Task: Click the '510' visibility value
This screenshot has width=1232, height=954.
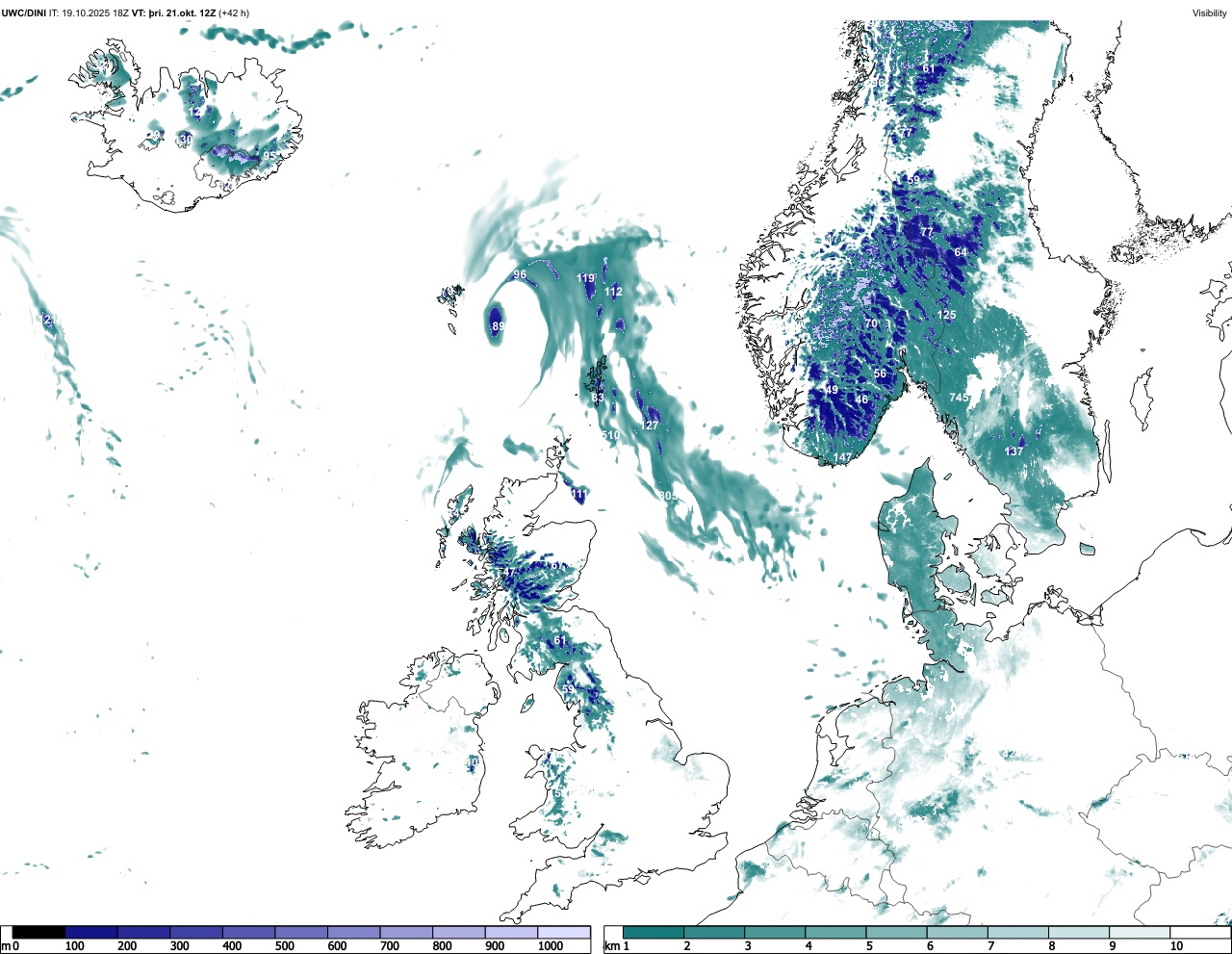Action: click(611, 435)
